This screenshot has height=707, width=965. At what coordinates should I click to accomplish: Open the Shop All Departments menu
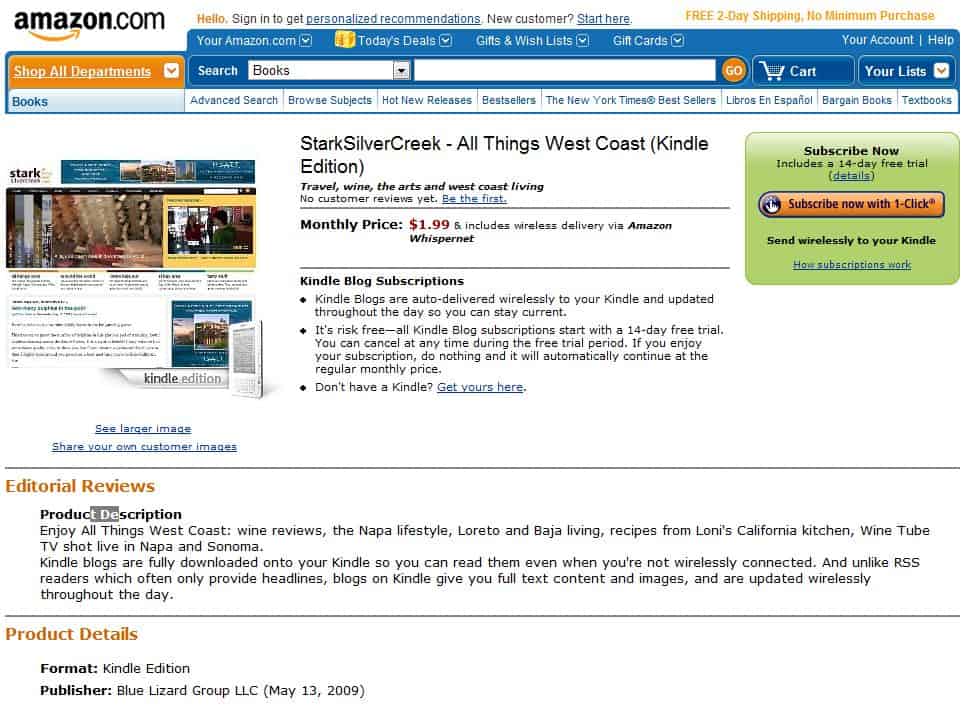pyautogui.click(x=82, y=72)
